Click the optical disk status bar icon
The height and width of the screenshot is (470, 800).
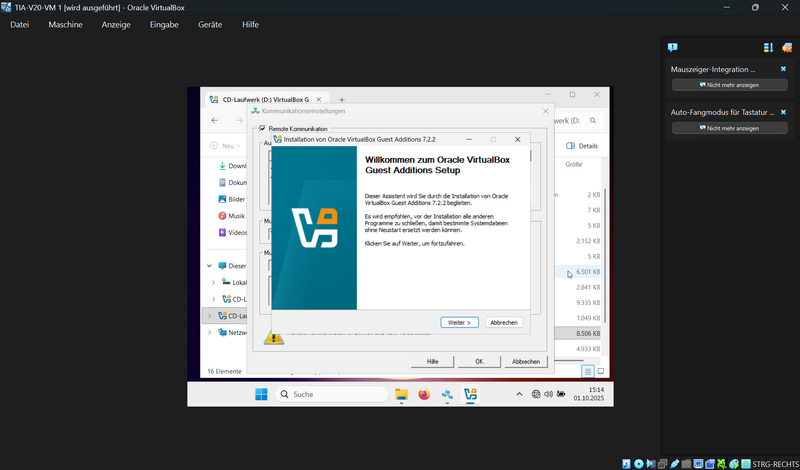tap(639, 463)
